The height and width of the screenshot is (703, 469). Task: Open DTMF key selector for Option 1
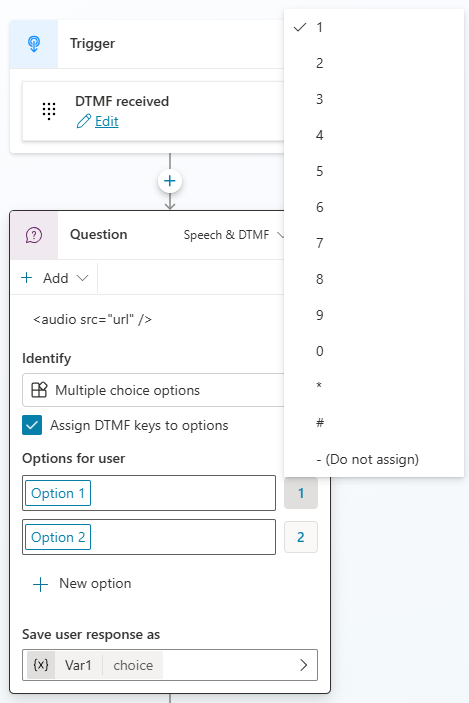point(301,493)
